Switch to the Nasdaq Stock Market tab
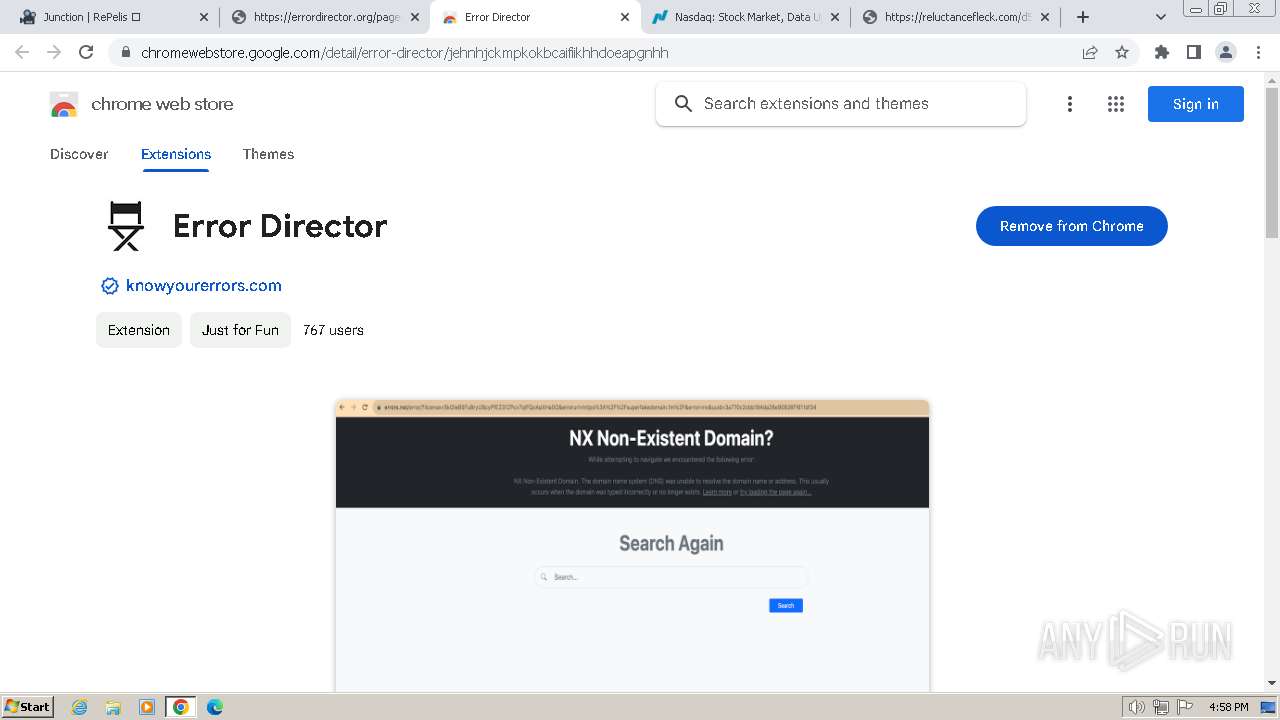This screenshot has width=1280, height=720. click(x=745, y=17)
